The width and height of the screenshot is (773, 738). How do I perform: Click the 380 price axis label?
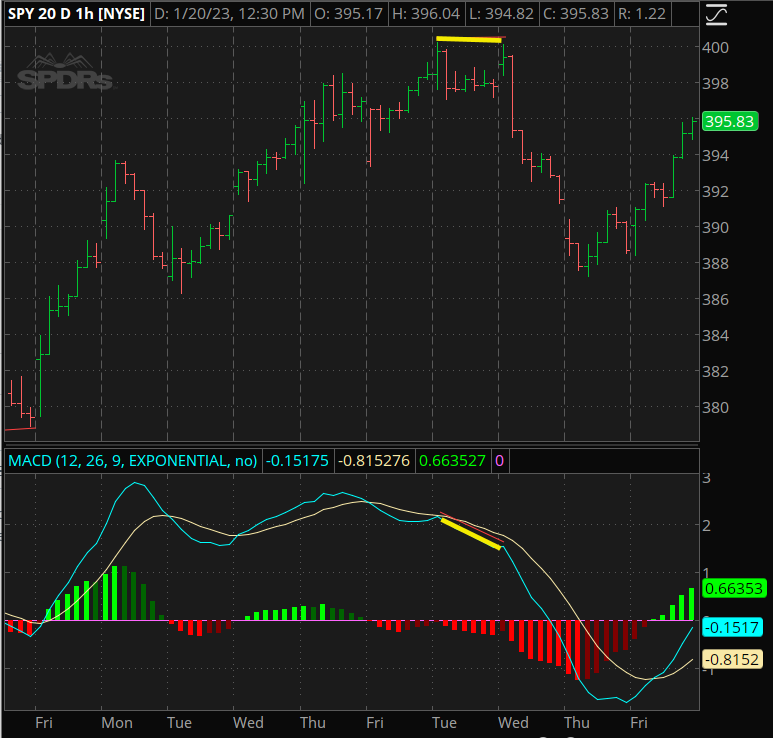(715, 407)
